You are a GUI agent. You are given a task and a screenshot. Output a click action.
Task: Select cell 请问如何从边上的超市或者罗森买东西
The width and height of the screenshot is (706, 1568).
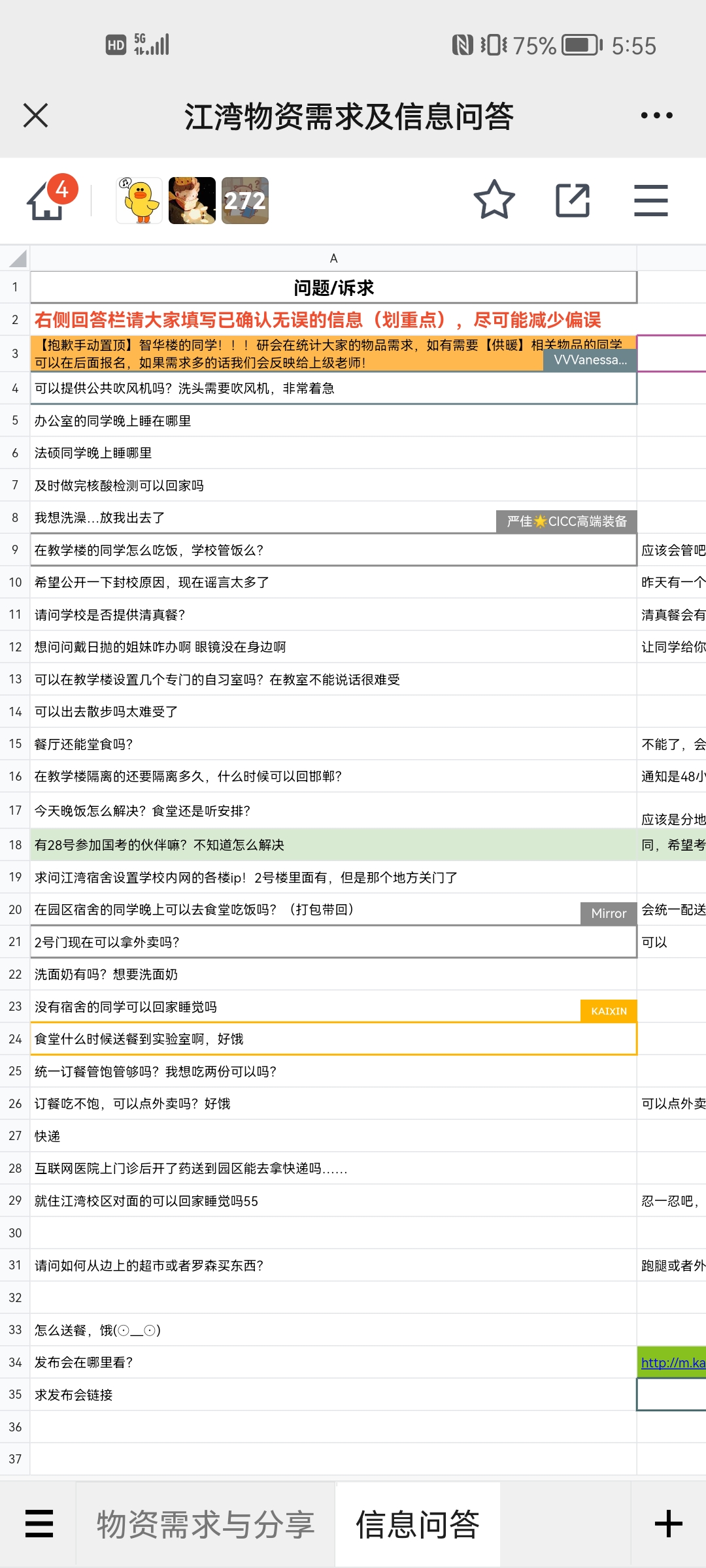tap(333, 1266)
